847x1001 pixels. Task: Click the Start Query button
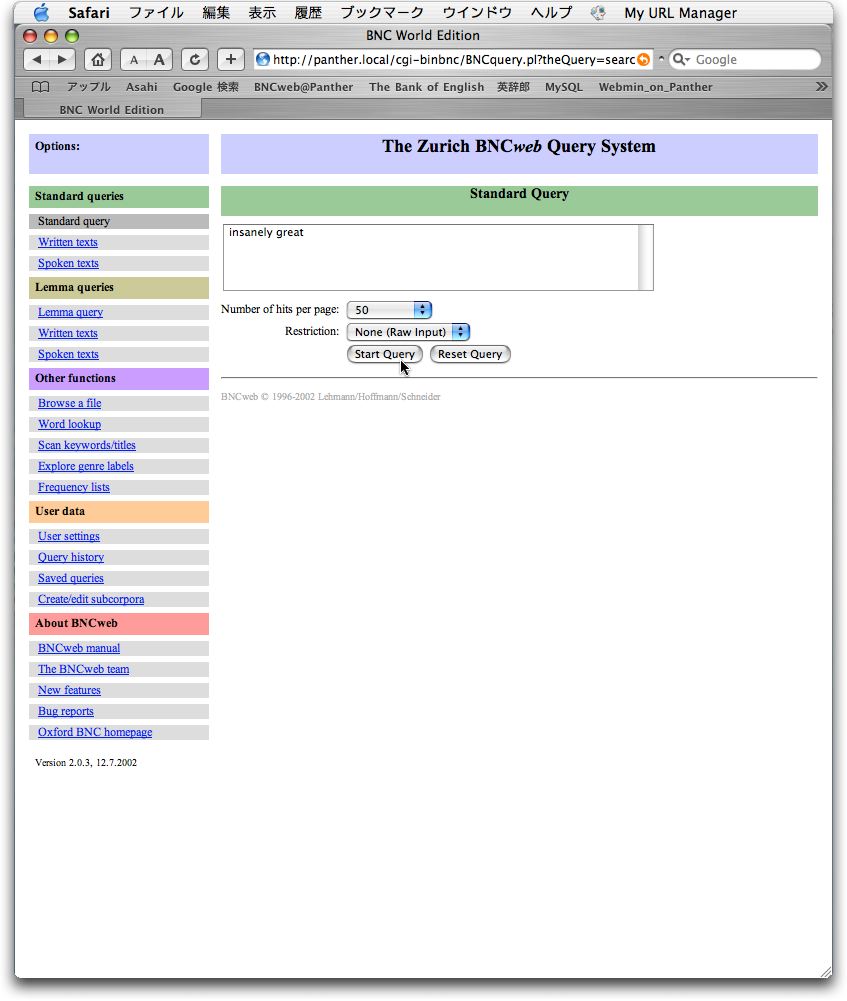tap(384, 354)
